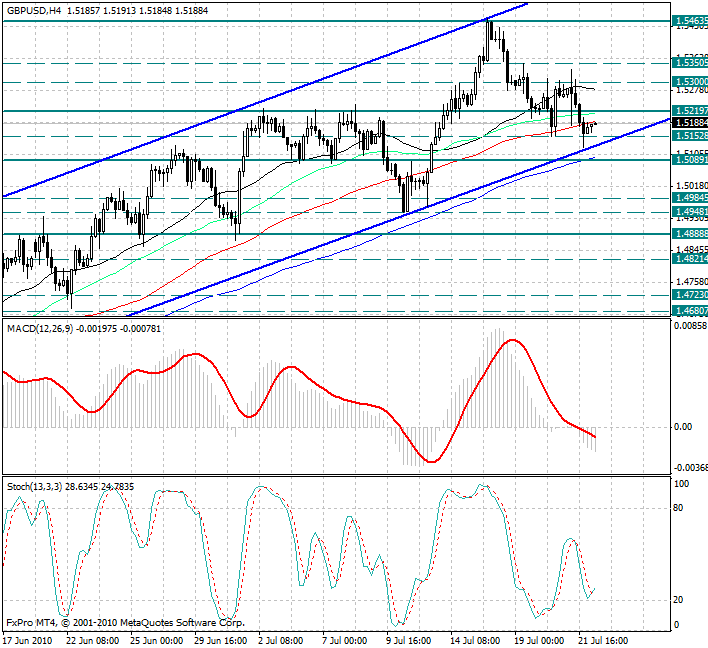Select the 1.4888 price level label
708x648 pixels.
click(x=690, y=233)
